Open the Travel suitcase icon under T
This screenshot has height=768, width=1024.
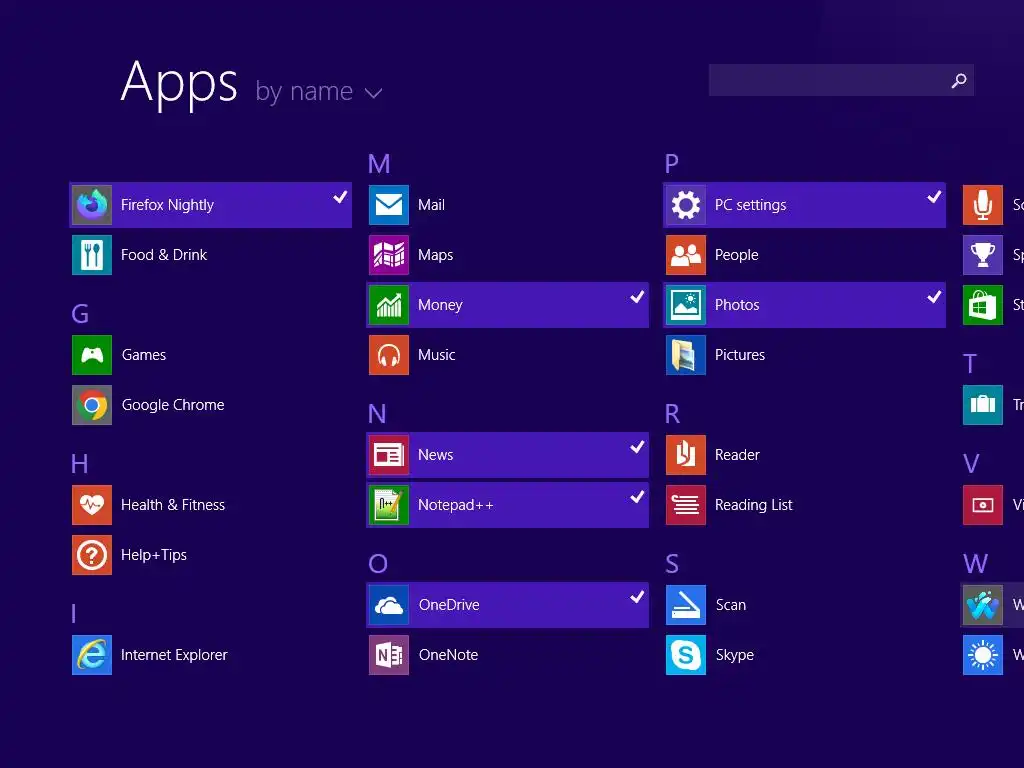983,405
